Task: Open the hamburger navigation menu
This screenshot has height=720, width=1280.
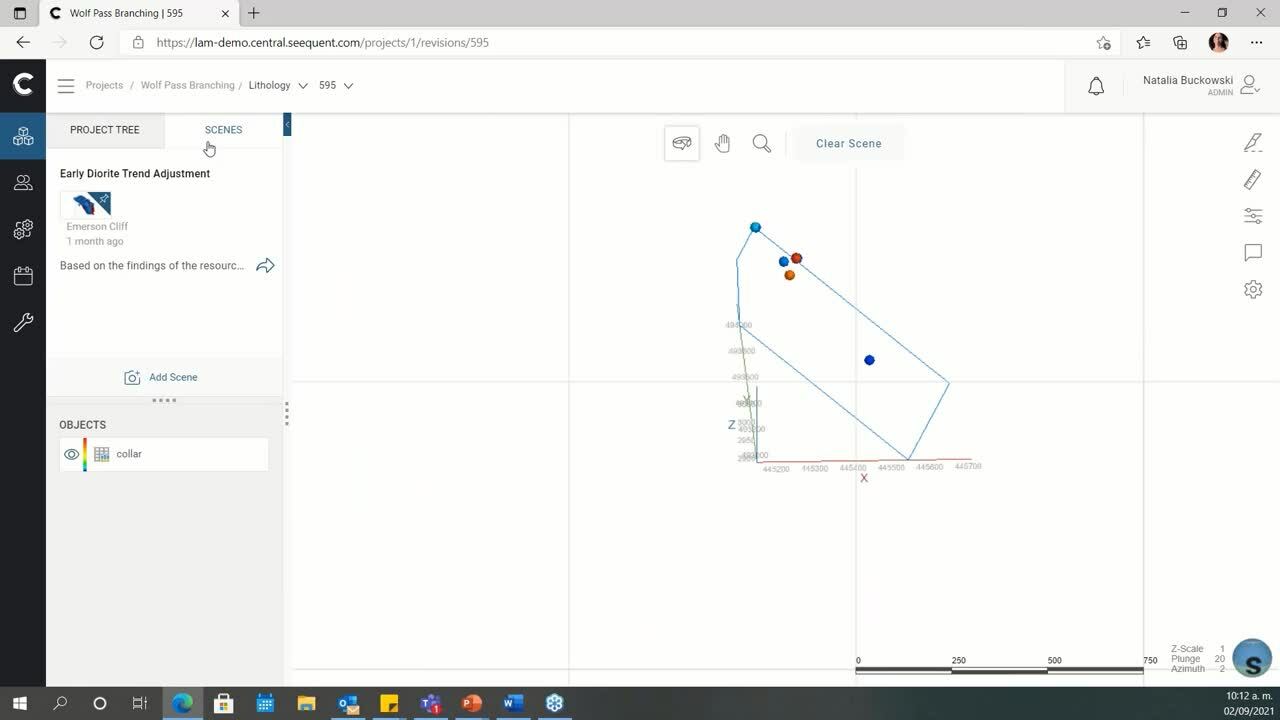Action: point(66,86)
